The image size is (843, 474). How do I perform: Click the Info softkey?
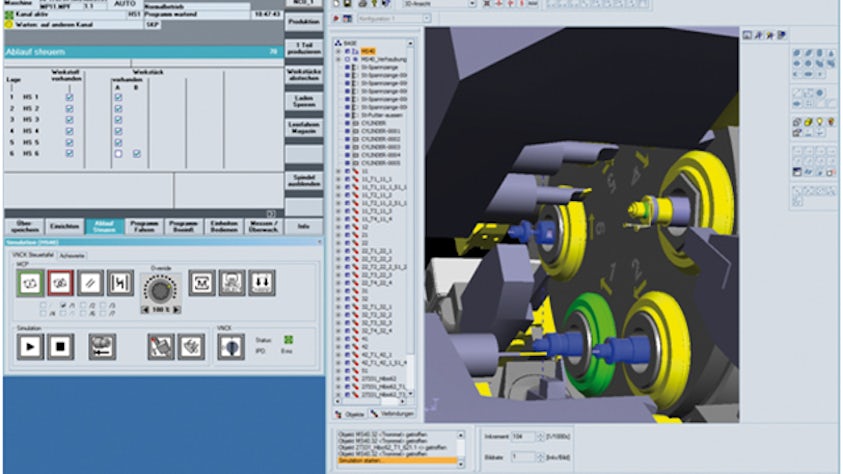click(304, 226)
